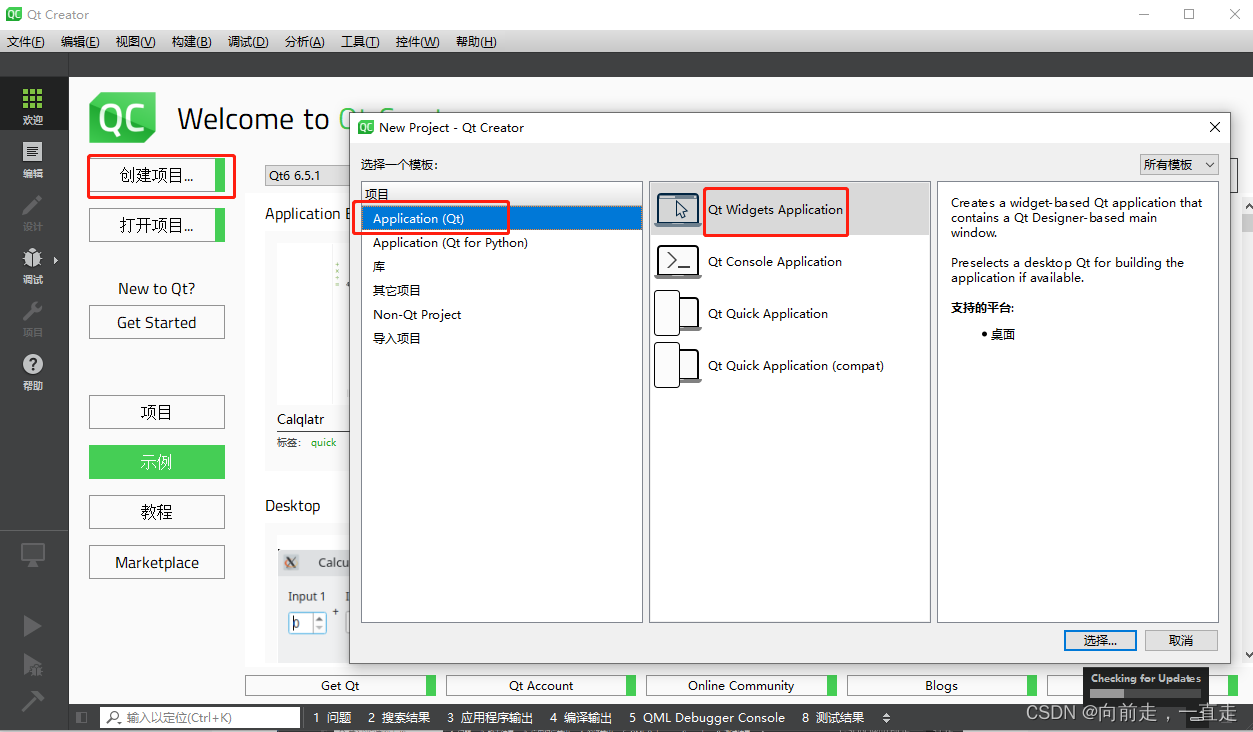Click the locator input field
1253x732 pixels.
pyautogui.click(x=200, y=717)
